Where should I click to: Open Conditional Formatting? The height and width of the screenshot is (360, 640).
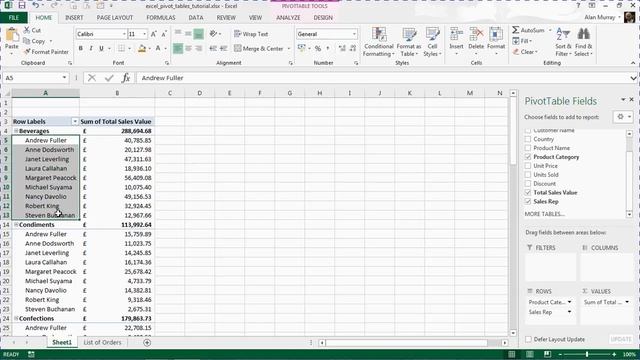tap(379, 42)
